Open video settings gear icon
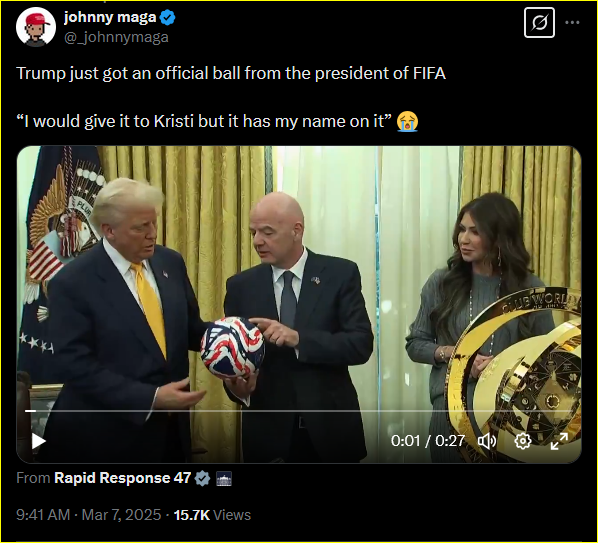The height and width of the screenshot is (543, 598). (522, 441)
